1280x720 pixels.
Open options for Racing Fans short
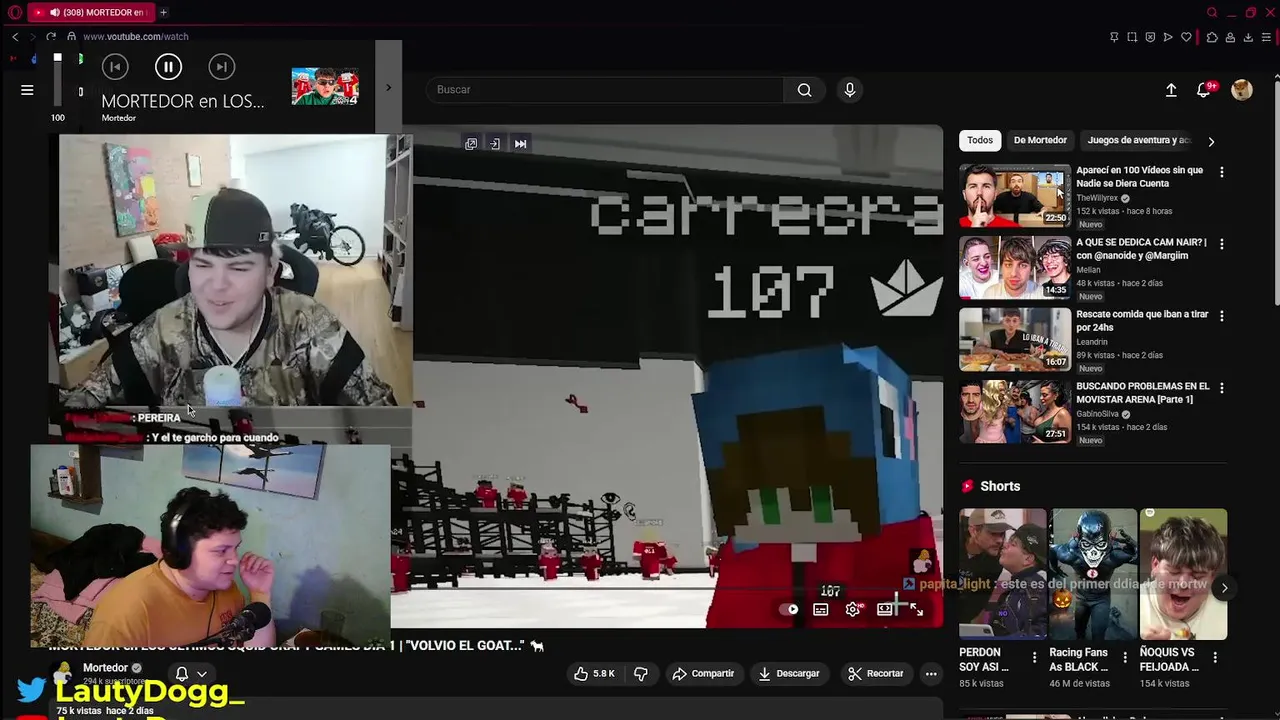[1125, 658]
